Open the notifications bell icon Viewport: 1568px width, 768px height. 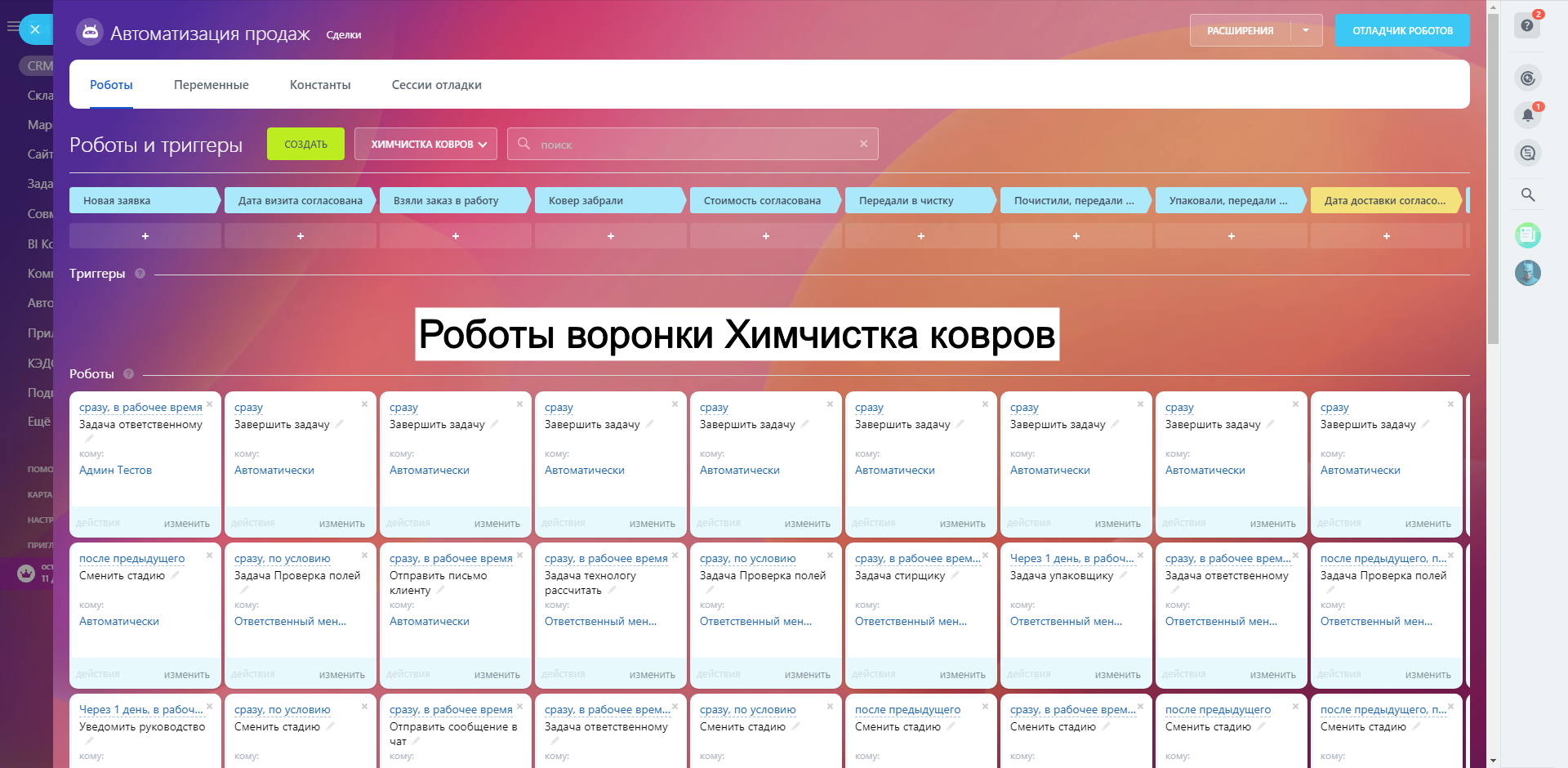coord(1527,115)
